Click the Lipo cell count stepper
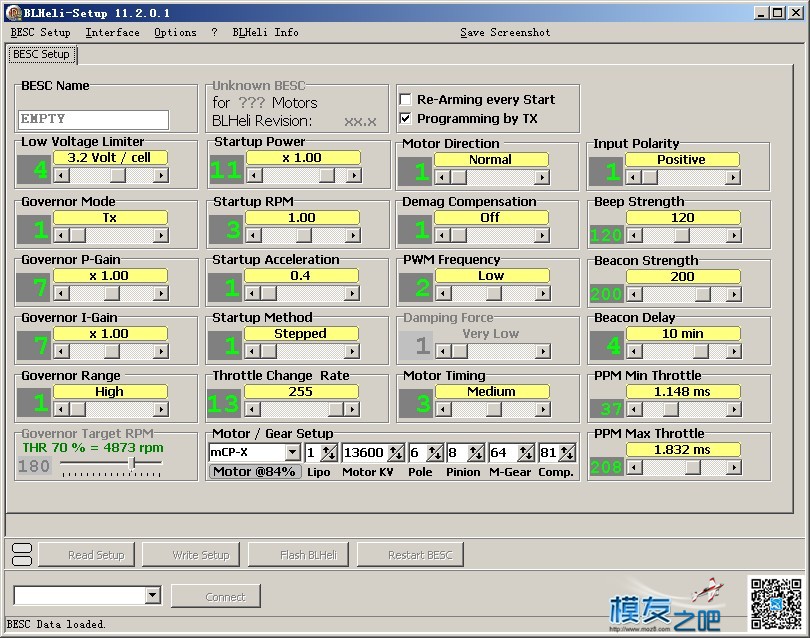This screenshot has height=638, width=810. click(329, 453)
